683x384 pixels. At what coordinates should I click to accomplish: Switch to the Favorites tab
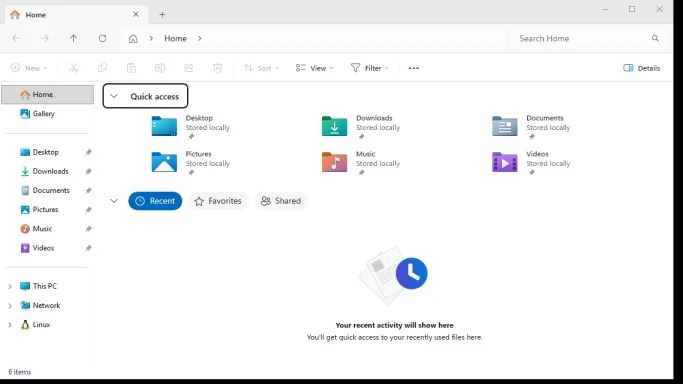coord(218,201)
